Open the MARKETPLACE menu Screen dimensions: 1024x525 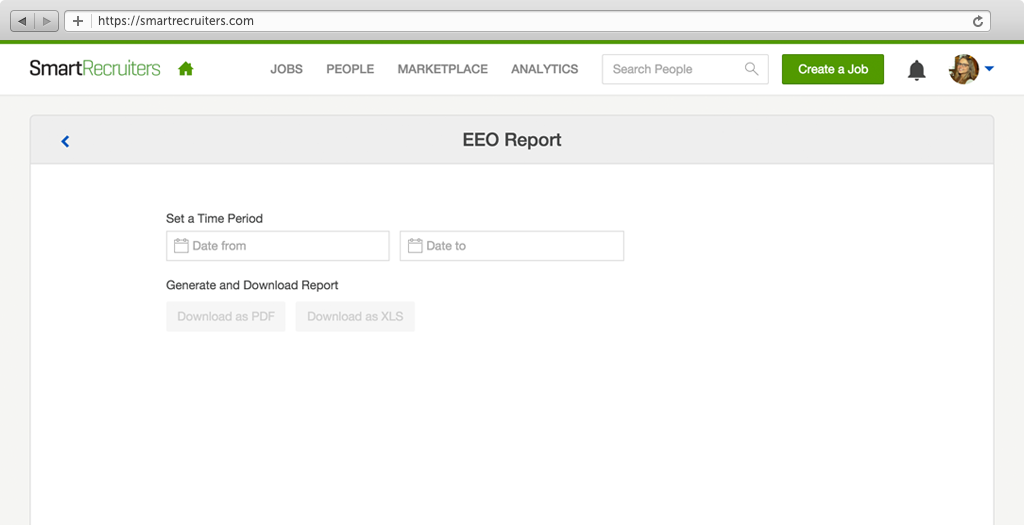click(443, 69)
